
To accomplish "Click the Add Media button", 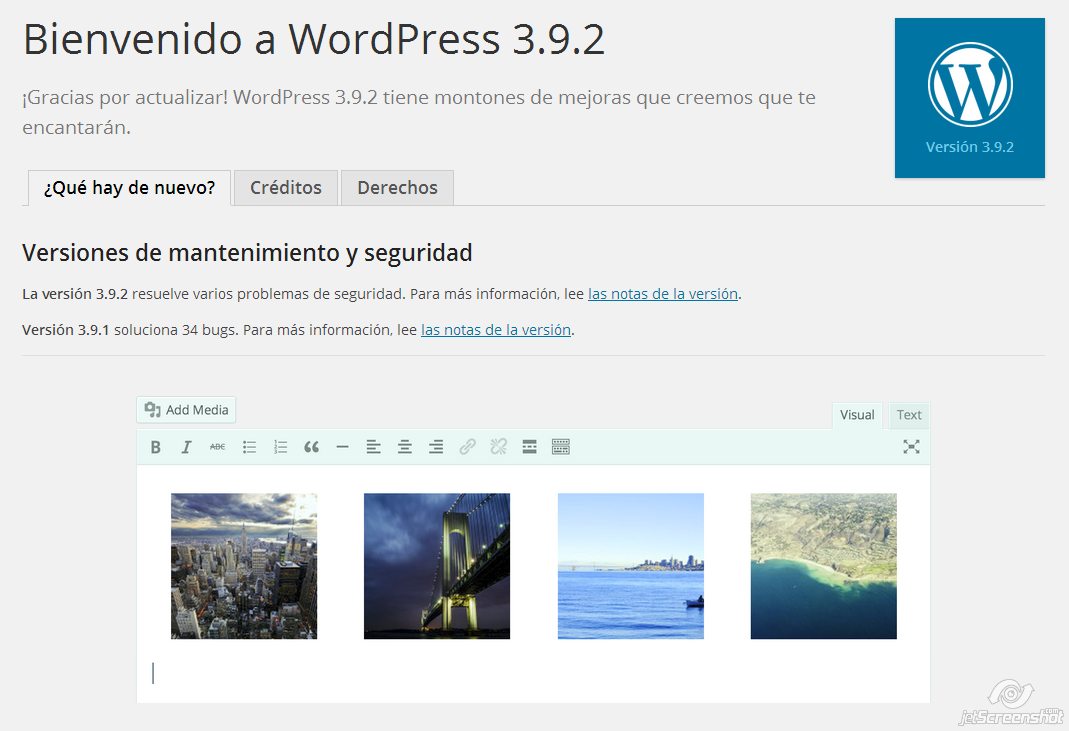I will click(x=186, y=410).
